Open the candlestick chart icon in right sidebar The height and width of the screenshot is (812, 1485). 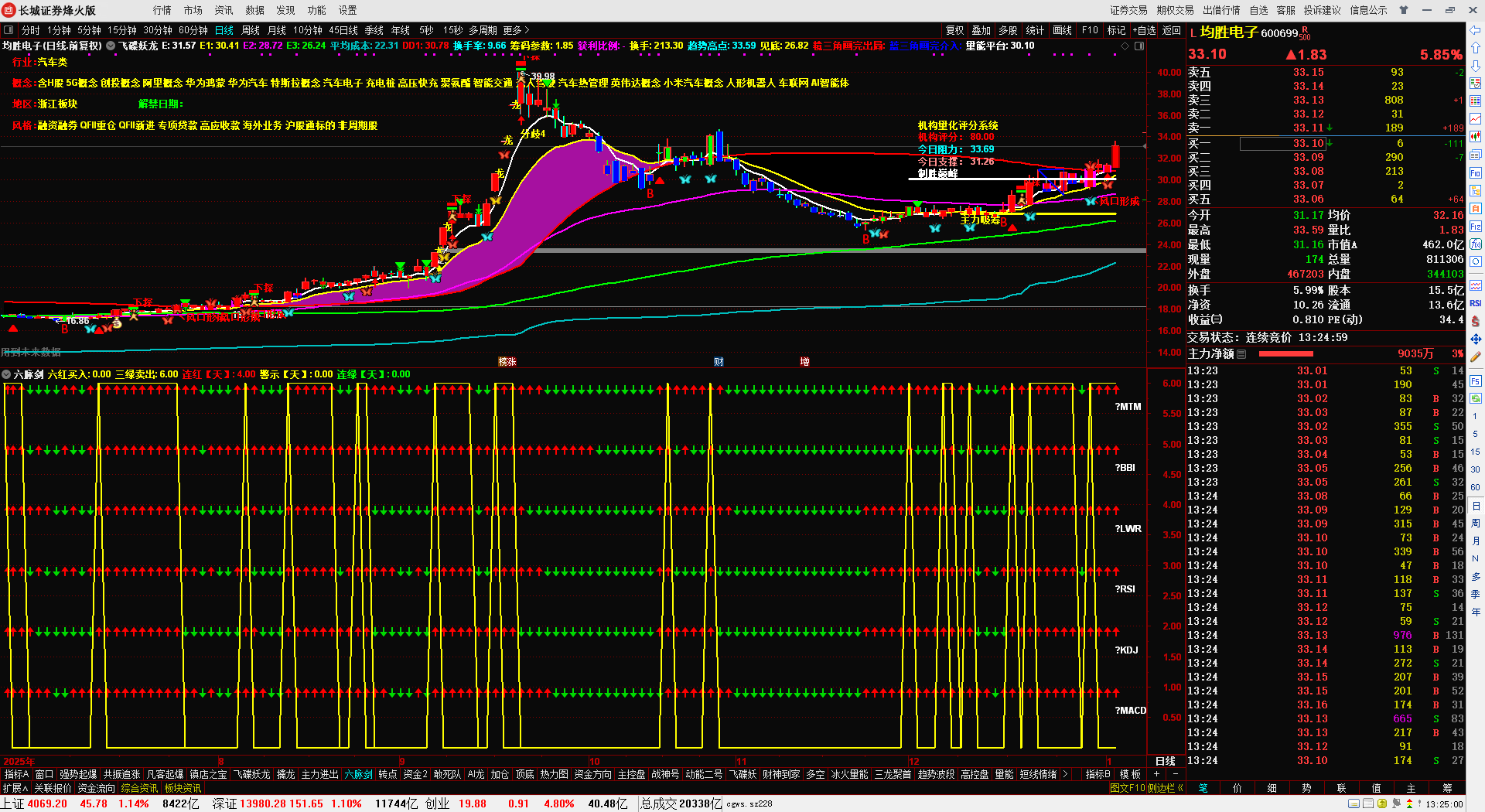1476,136
